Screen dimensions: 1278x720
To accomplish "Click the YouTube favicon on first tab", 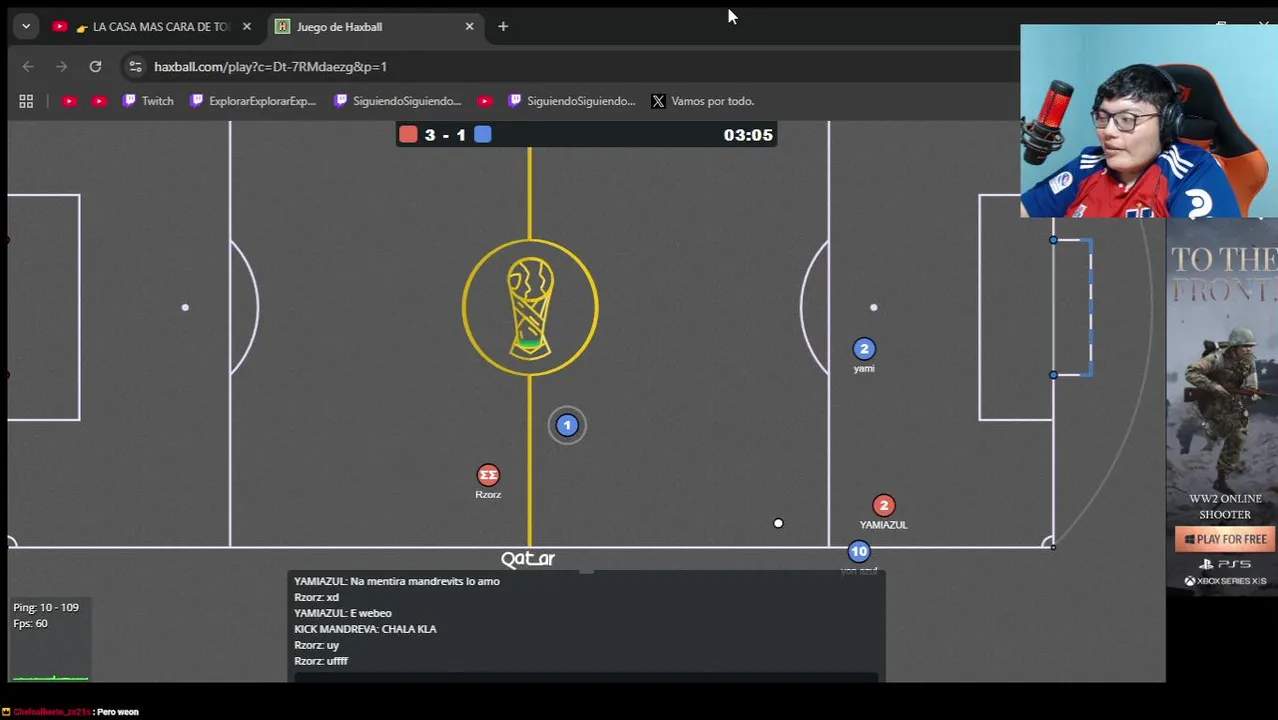I will tap(60, 27).
